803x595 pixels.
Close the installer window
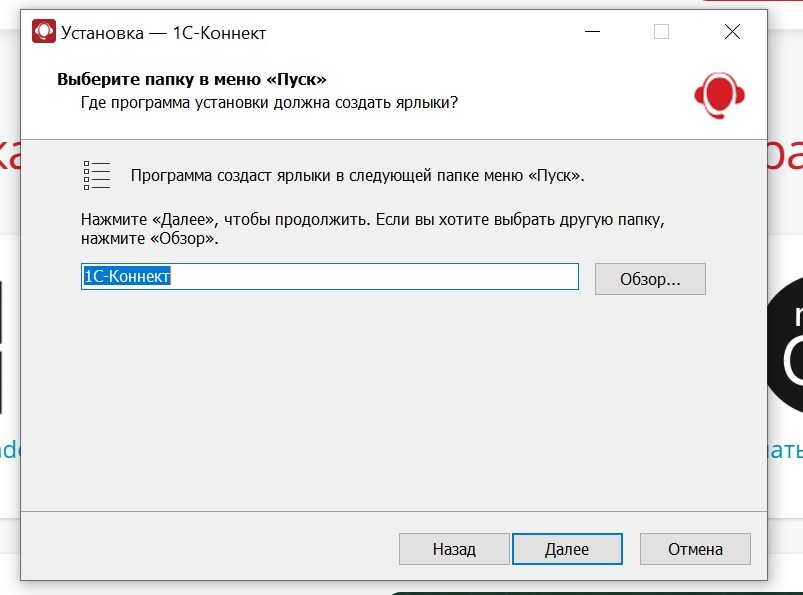click(732, 32)
